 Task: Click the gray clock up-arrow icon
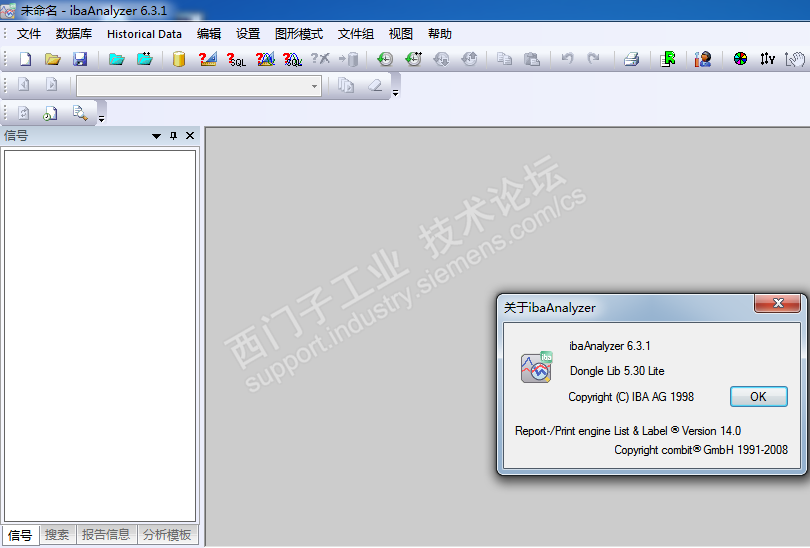pos(469,59)
